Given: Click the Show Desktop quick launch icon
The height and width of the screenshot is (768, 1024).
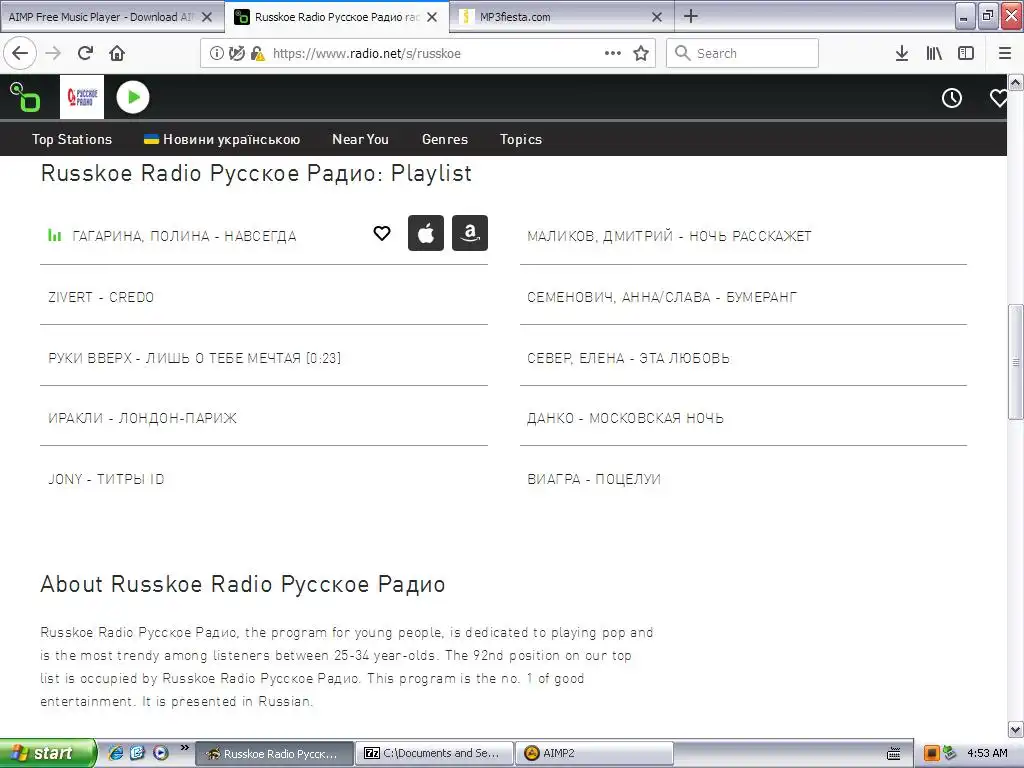Looking at the screenshot, I should 137,753.
